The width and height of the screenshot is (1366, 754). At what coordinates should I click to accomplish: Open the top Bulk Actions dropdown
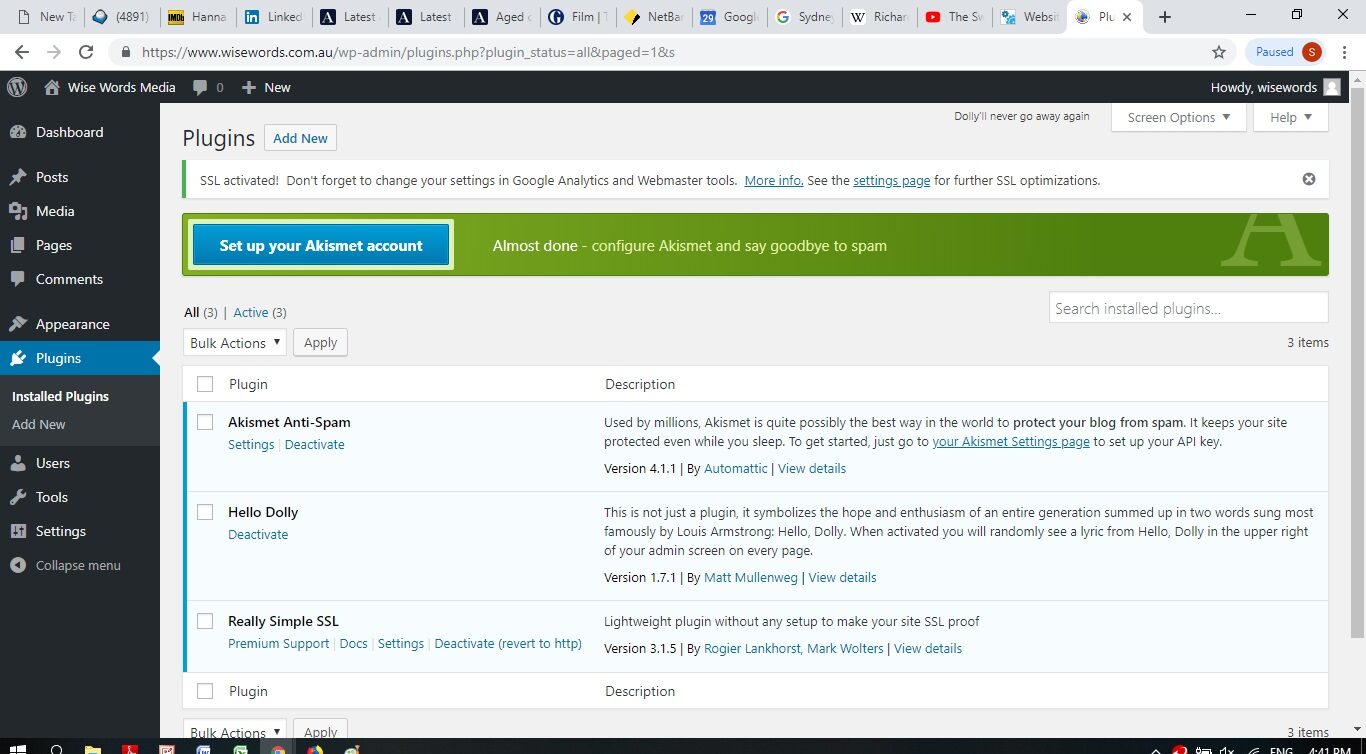[235, 342]
